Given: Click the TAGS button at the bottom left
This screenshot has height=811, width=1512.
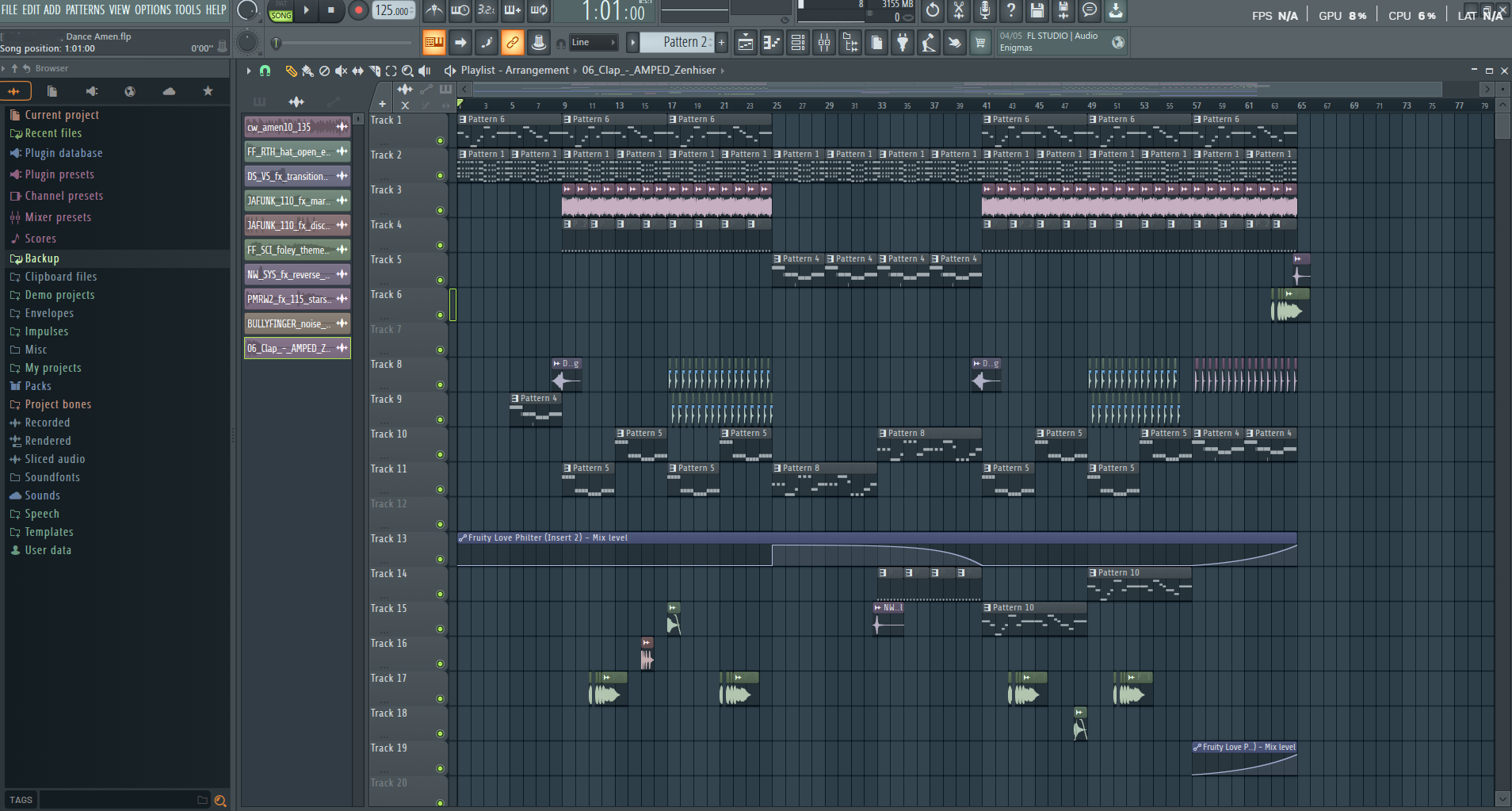Looking at the screenshot, I should [20, 799].
